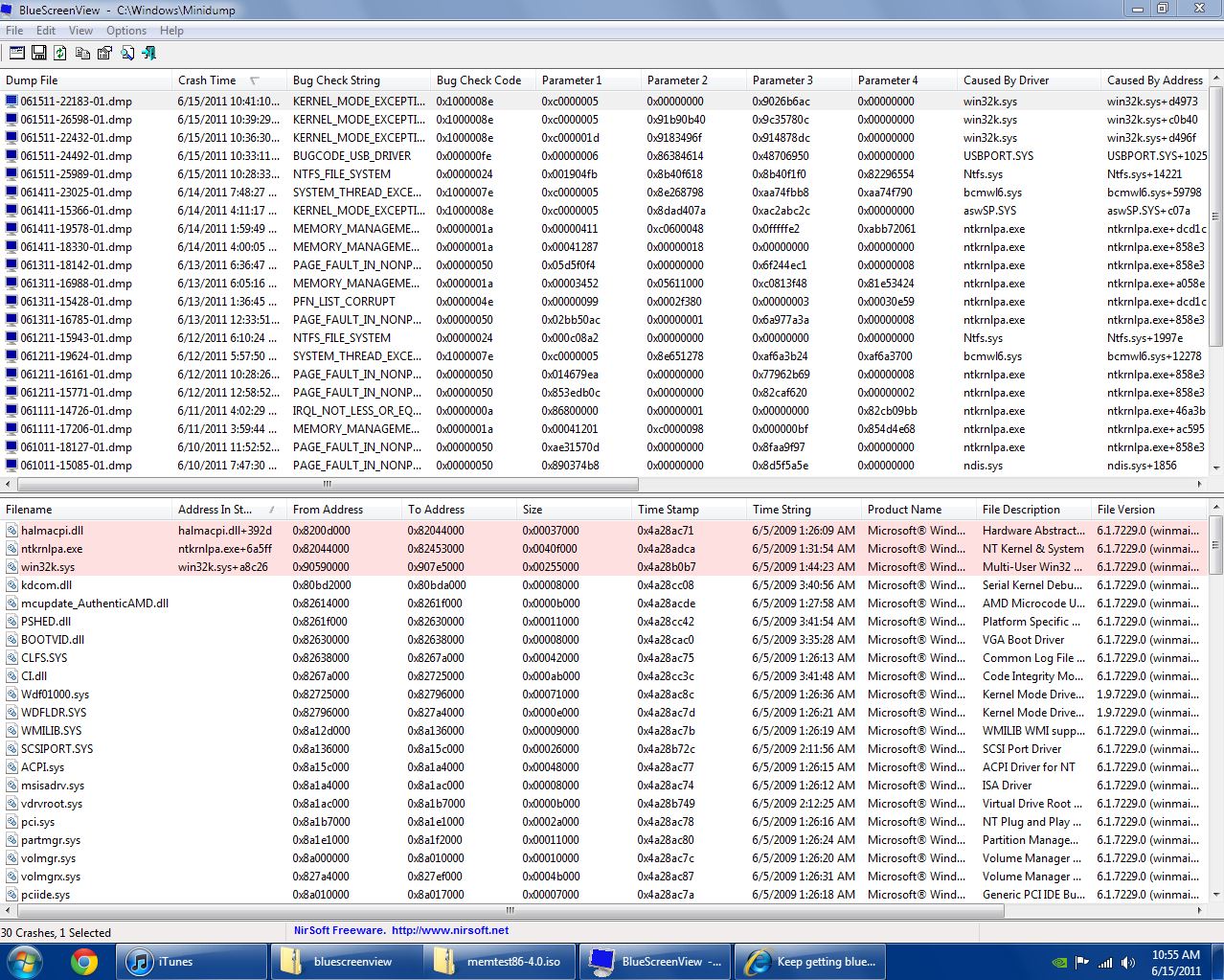Select the kdcom.dll driver row
1224x980 pixels.
click(x=605, y=585)
